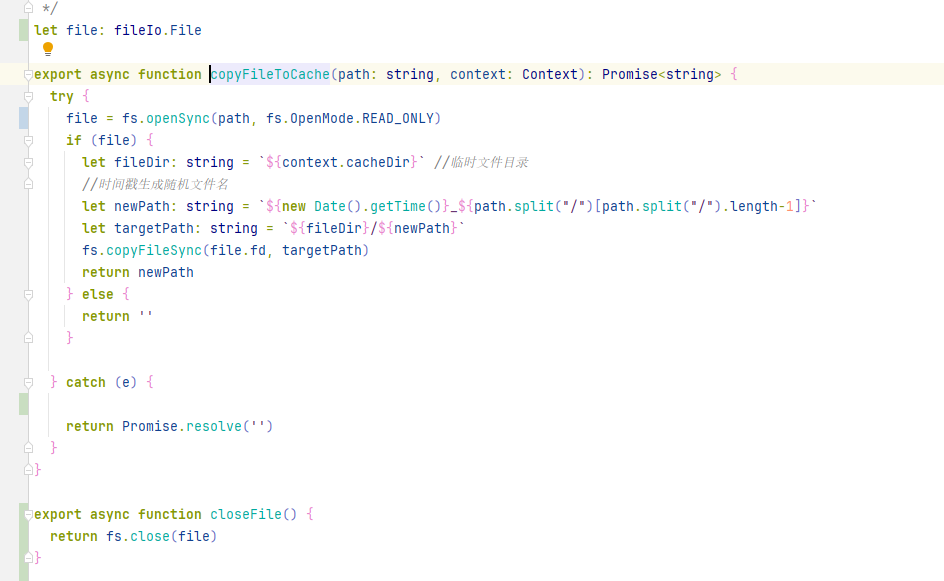Click fold marker at the comment end */
The image size is (944, 581).
point(28,8)
